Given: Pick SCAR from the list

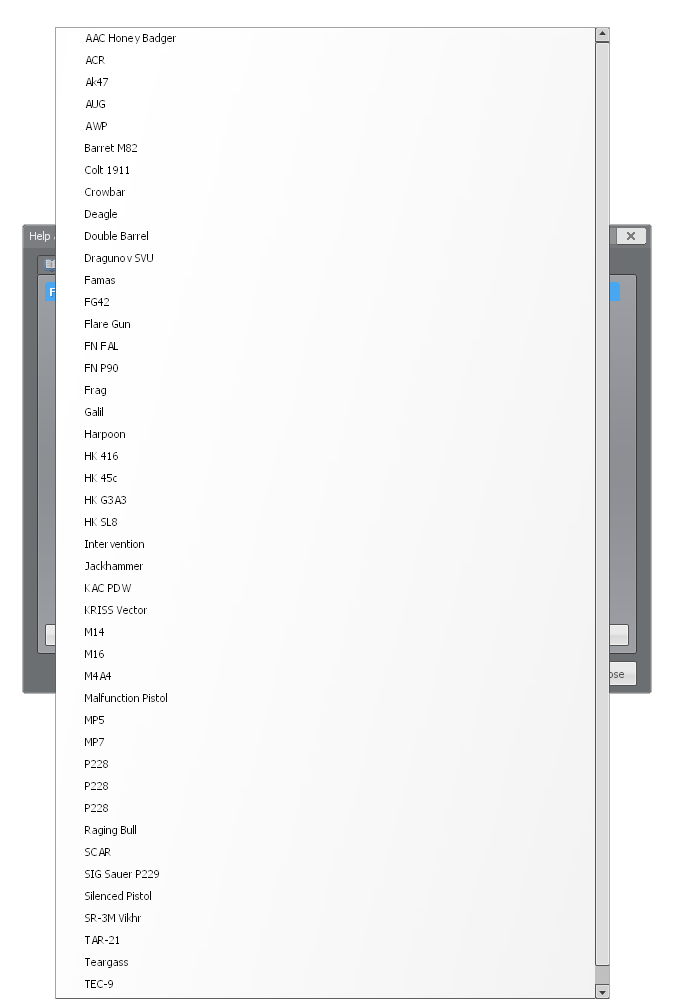Looking at the screenshot, I should [325, 851].
